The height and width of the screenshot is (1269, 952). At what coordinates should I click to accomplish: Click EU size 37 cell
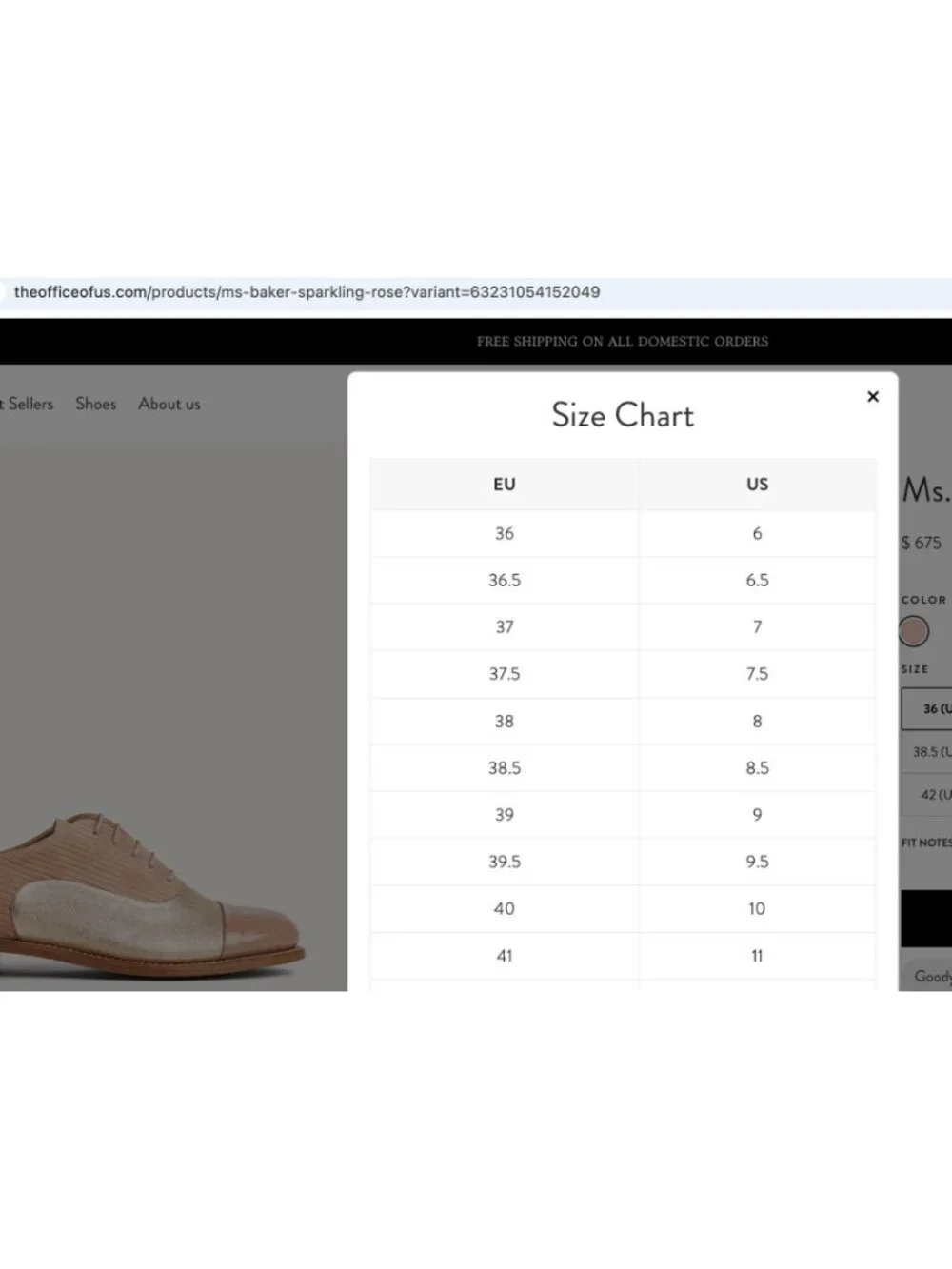tap(505, 627)
